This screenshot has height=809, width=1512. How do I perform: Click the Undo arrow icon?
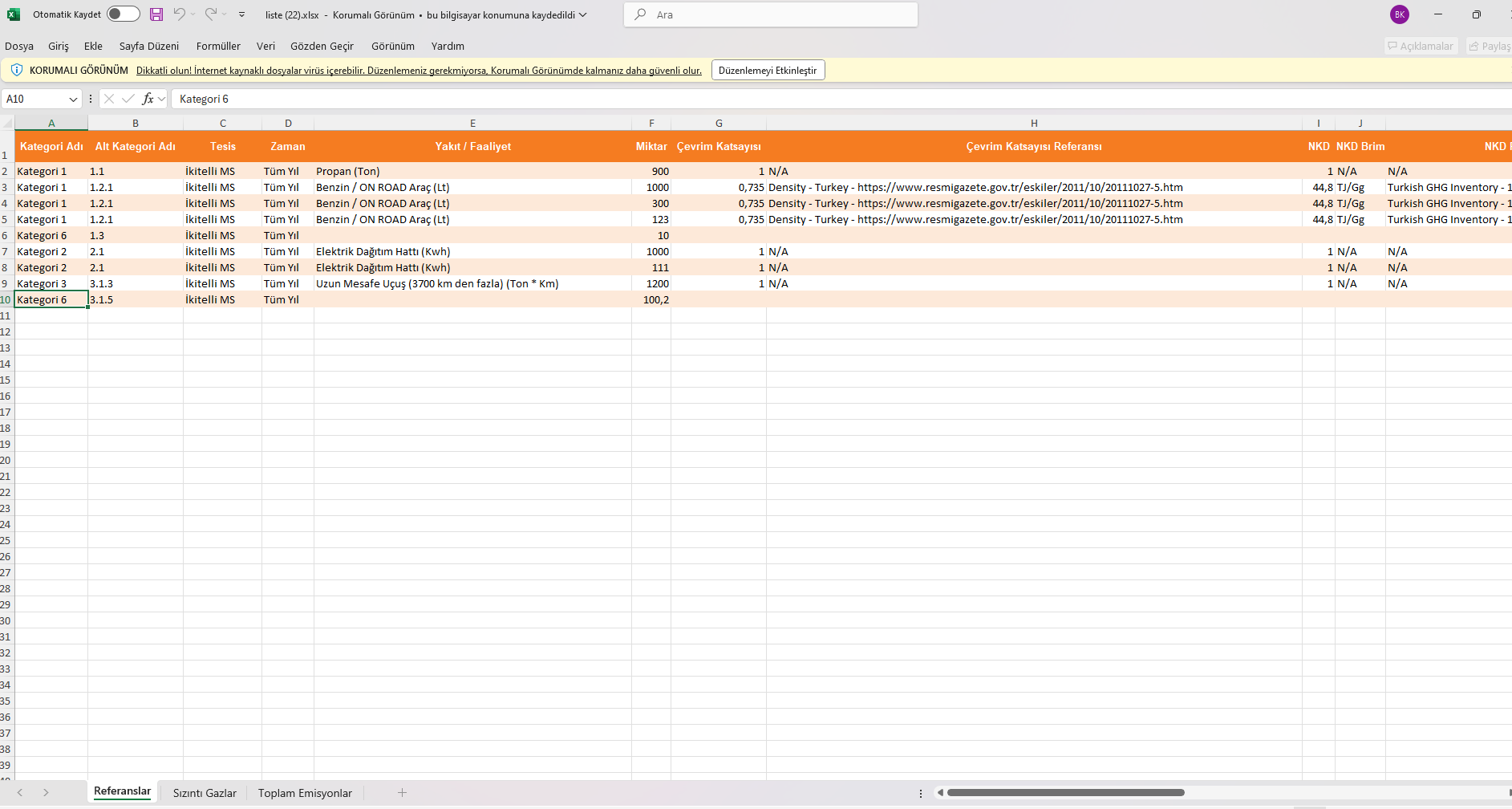(180, 14)
